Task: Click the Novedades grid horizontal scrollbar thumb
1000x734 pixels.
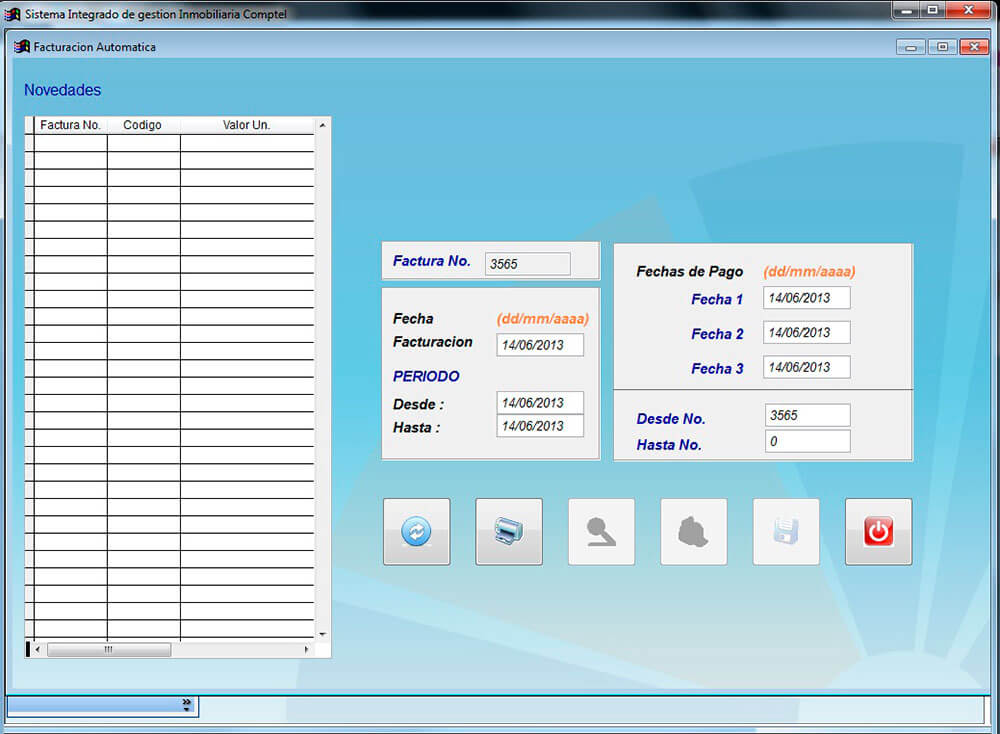Action: tap(108, 650)
